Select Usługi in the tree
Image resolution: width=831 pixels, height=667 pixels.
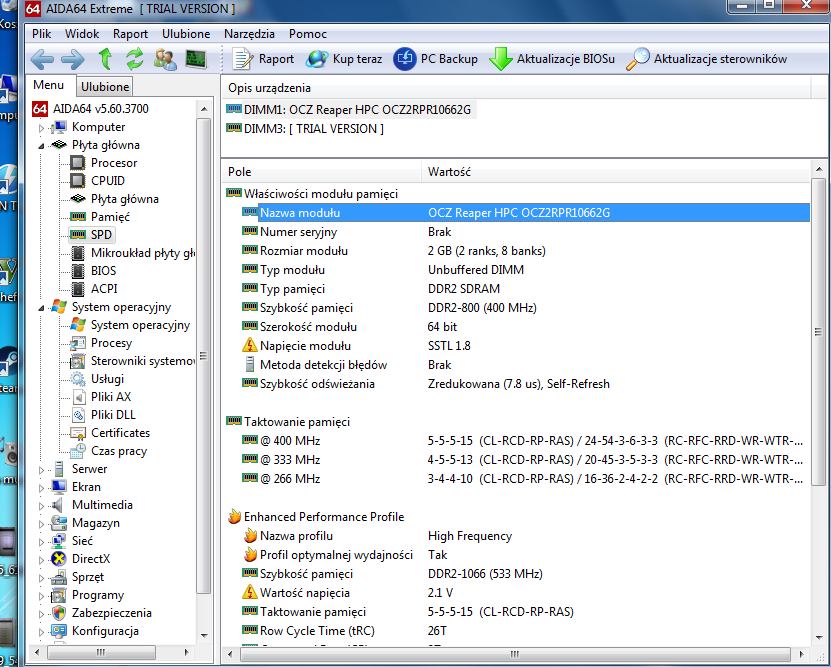coord(107,379)
